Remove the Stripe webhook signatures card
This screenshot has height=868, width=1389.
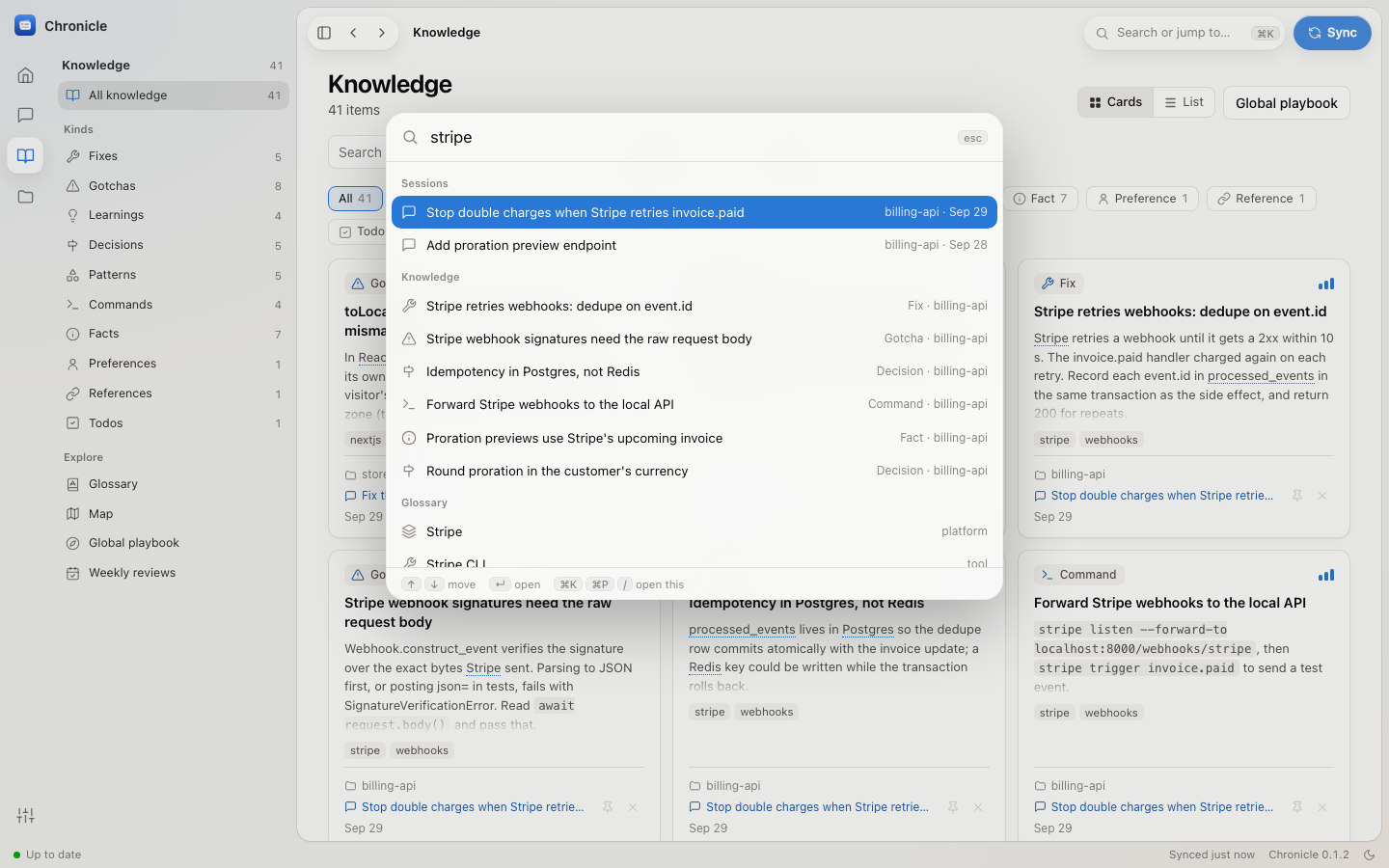(x=633, y=807)
